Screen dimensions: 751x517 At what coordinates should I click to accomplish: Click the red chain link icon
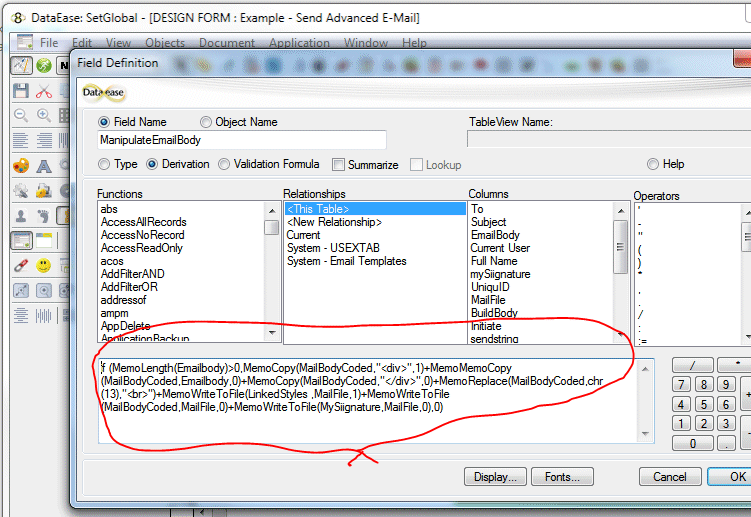pyautogui.click(x=21, y=265)
